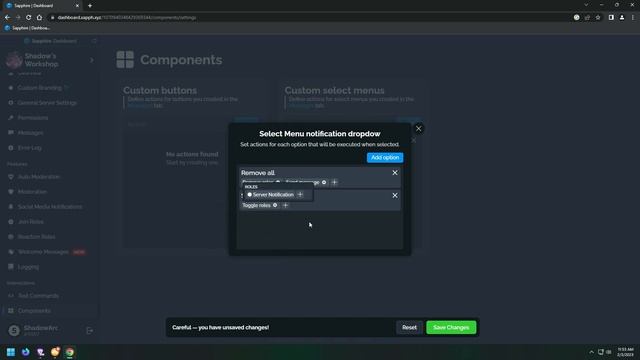Open the tab search chevron in the title bar
Screen dimensions: 640x360
(x=586, y=5)
